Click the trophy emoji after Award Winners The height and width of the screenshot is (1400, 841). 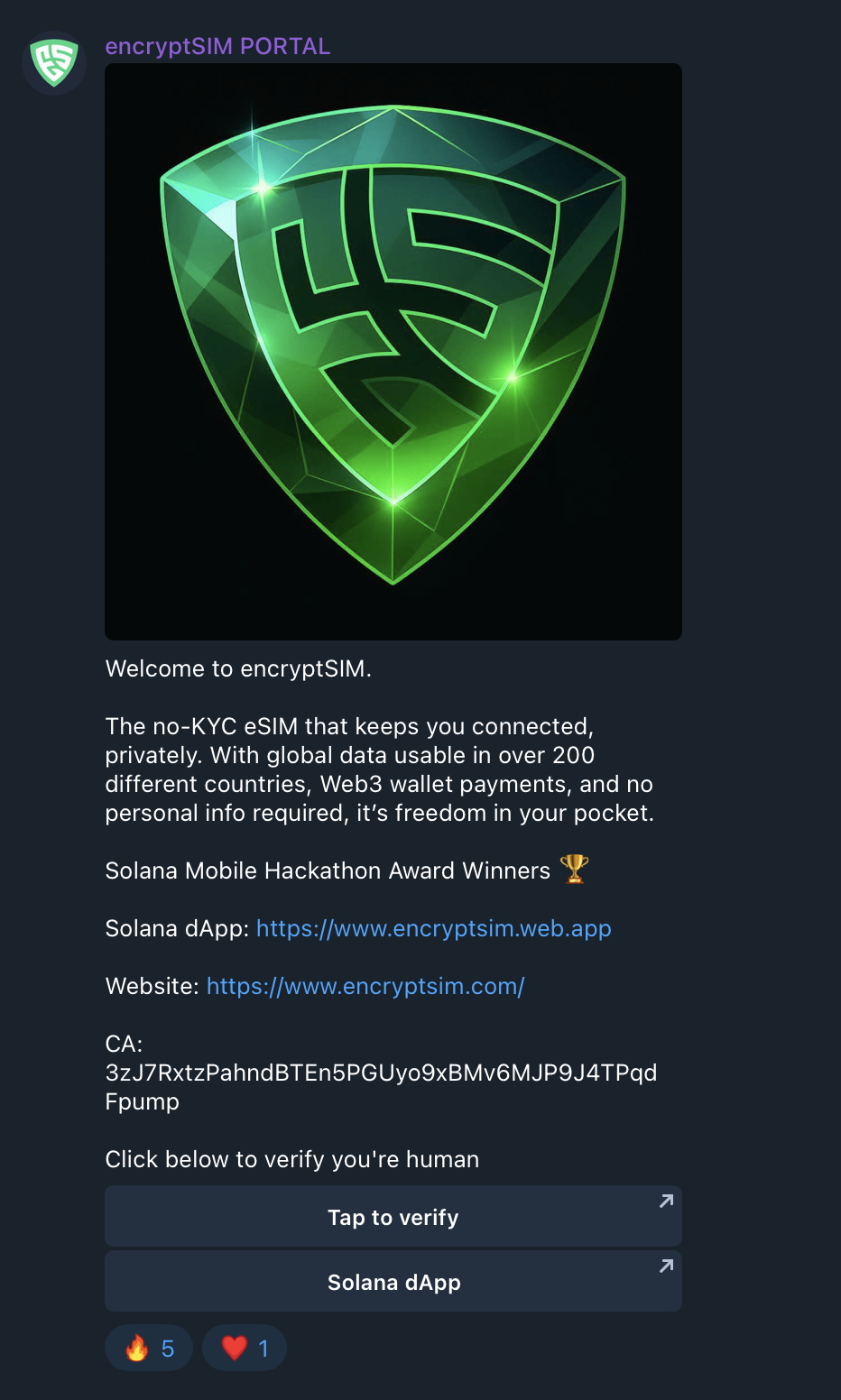[574, 870]
